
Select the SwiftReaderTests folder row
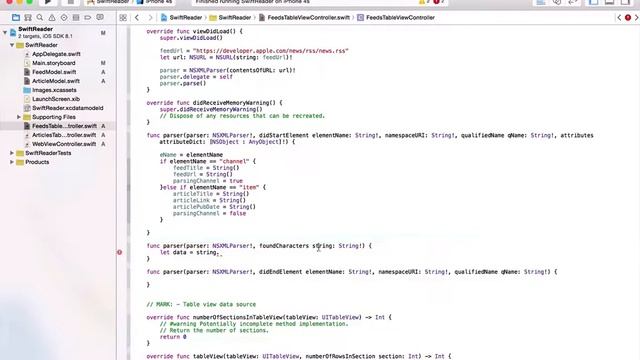point(48,153)
